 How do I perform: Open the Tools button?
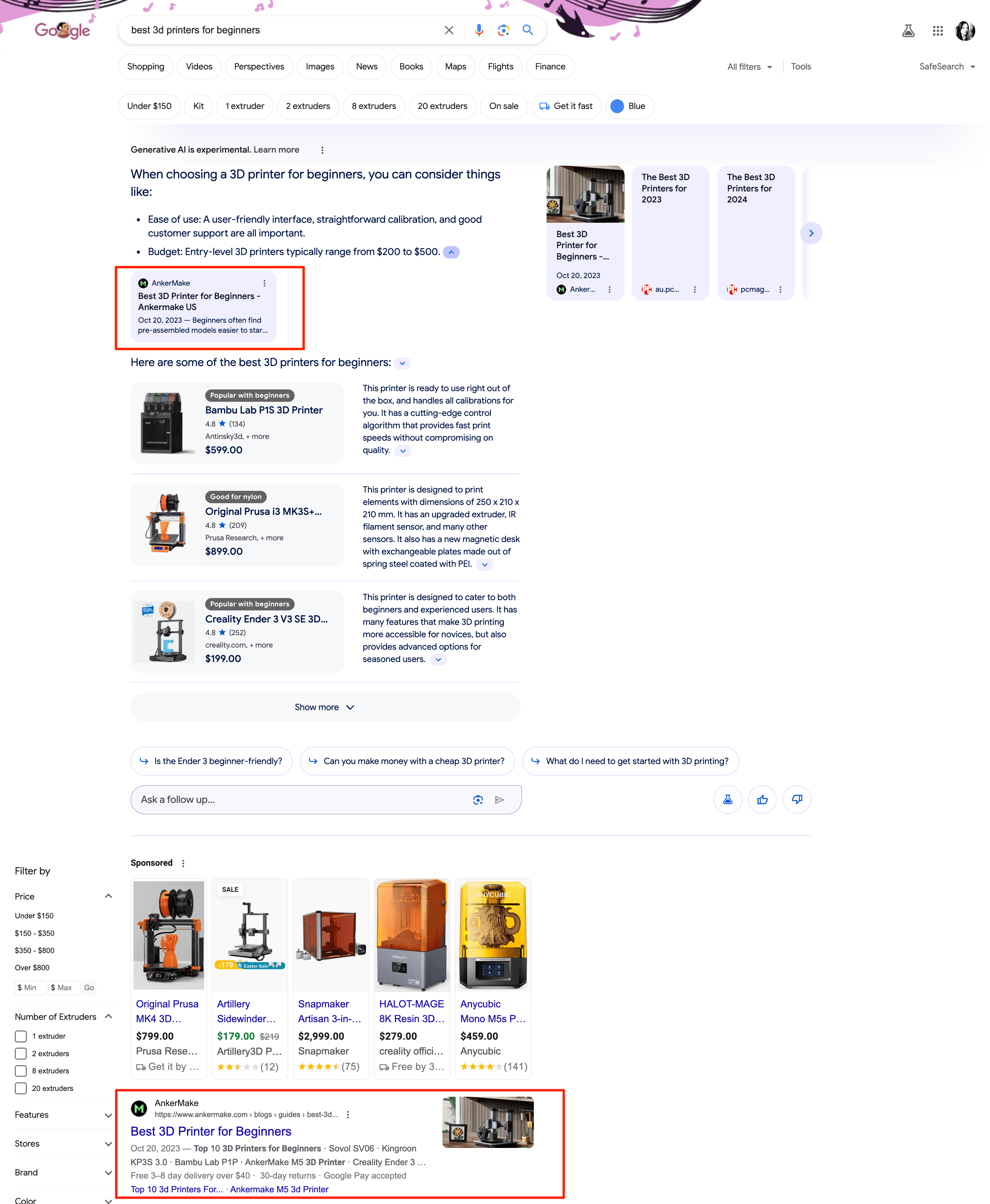[801, 67]
